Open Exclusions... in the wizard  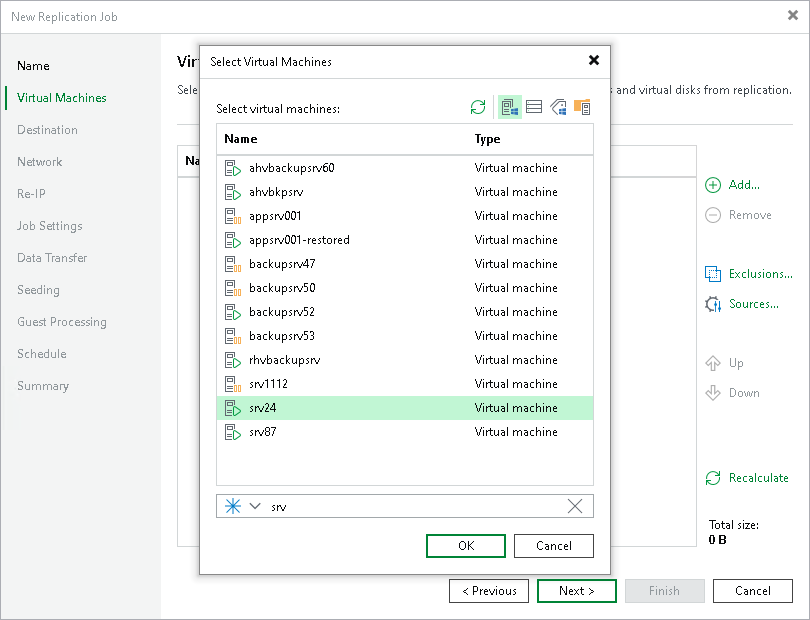(x=749, y=274)
